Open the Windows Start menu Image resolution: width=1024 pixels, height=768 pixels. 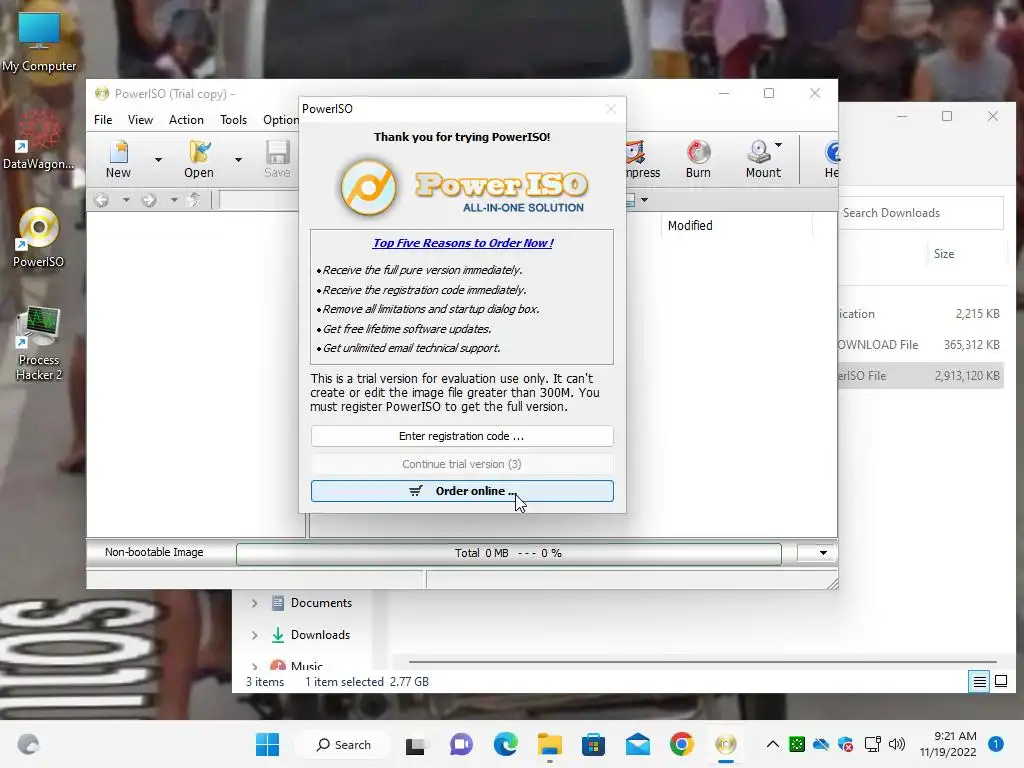coord(267,744)
